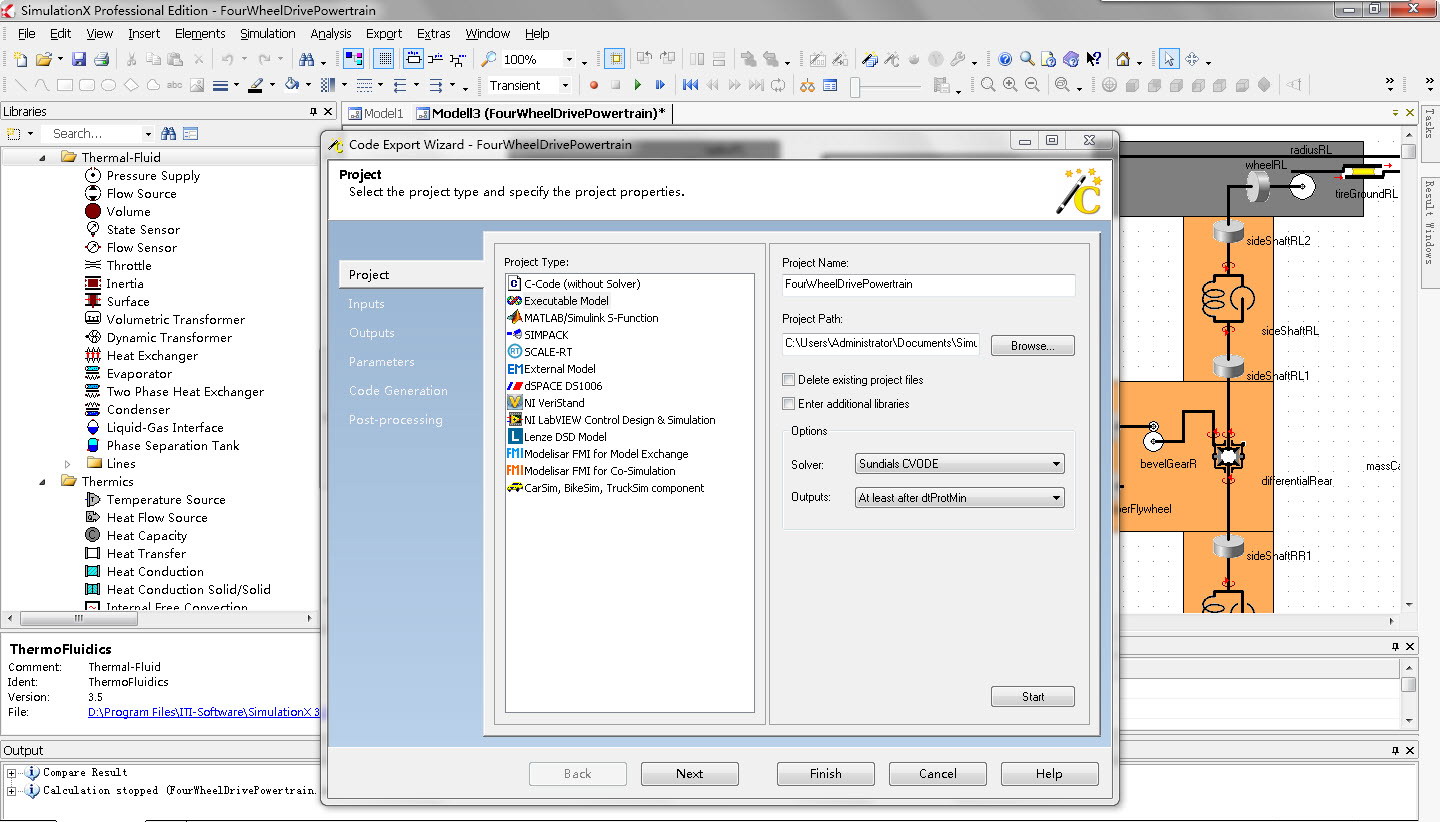Image resolution: width=1440 pixels, height=822 pixels.
Task: Click the Cancel button
Action: (938, 774)
